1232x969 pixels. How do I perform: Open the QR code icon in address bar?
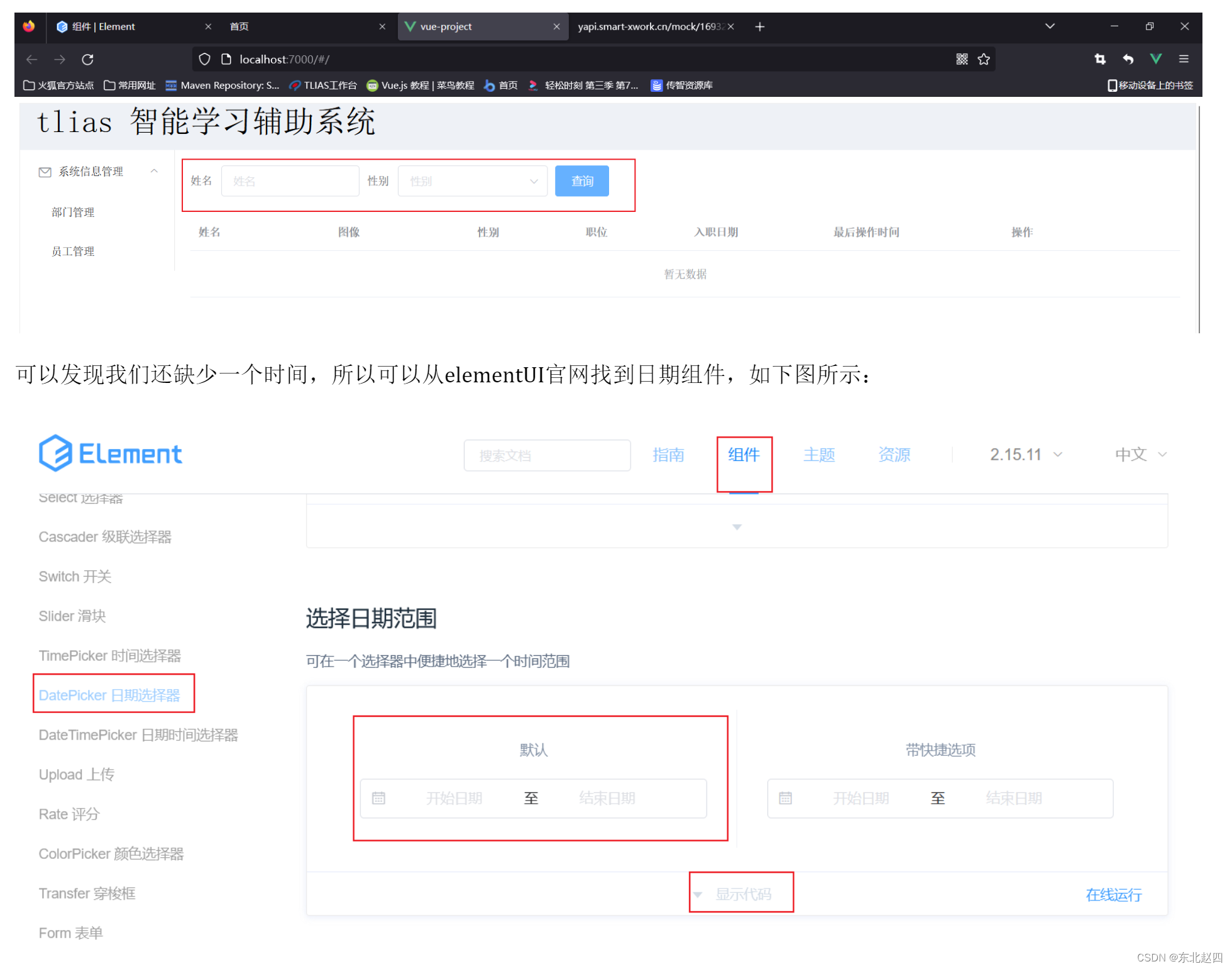click(x=962, y=59)
